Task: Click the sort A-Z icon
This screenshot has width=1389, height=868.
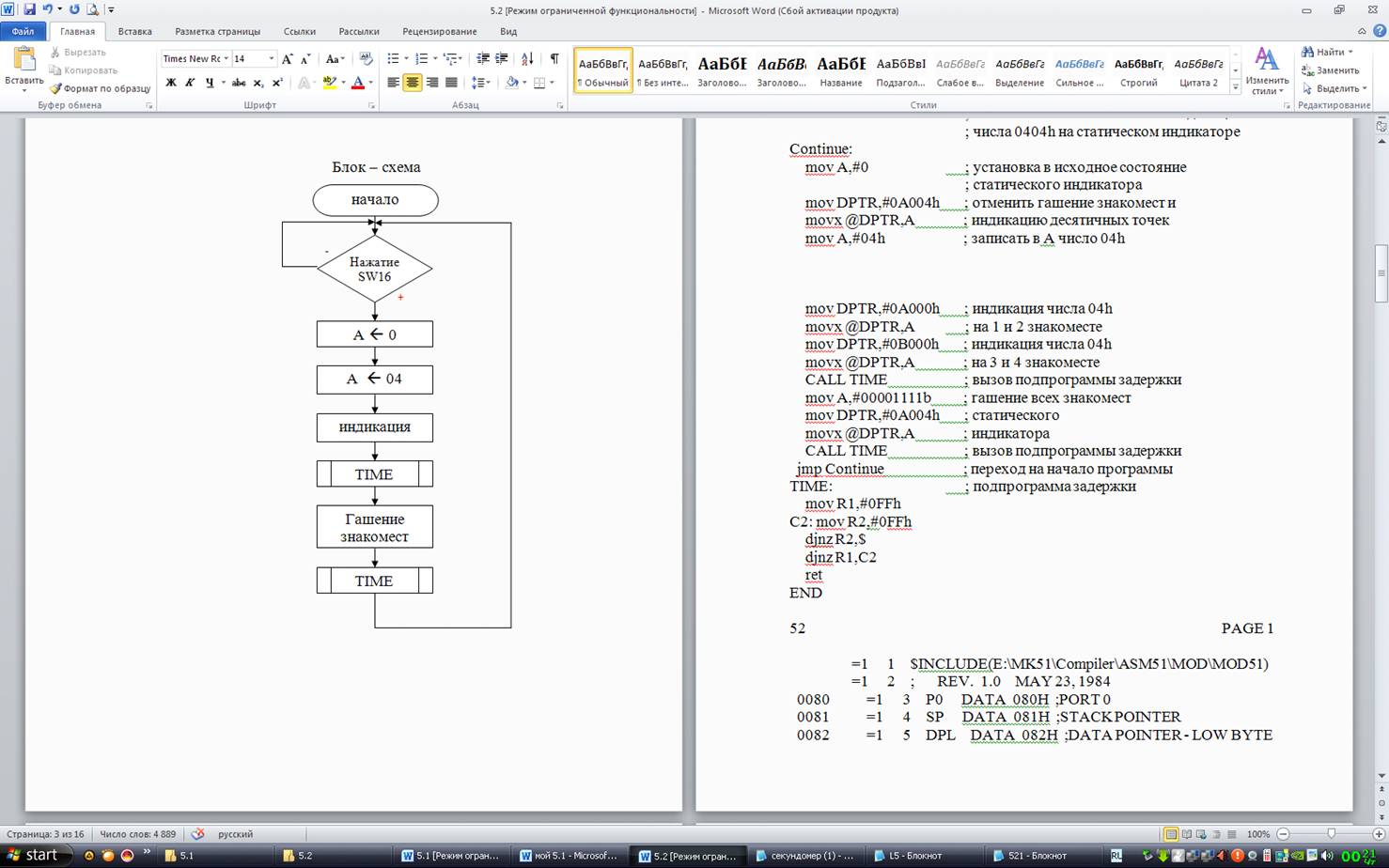Action: 527,58
